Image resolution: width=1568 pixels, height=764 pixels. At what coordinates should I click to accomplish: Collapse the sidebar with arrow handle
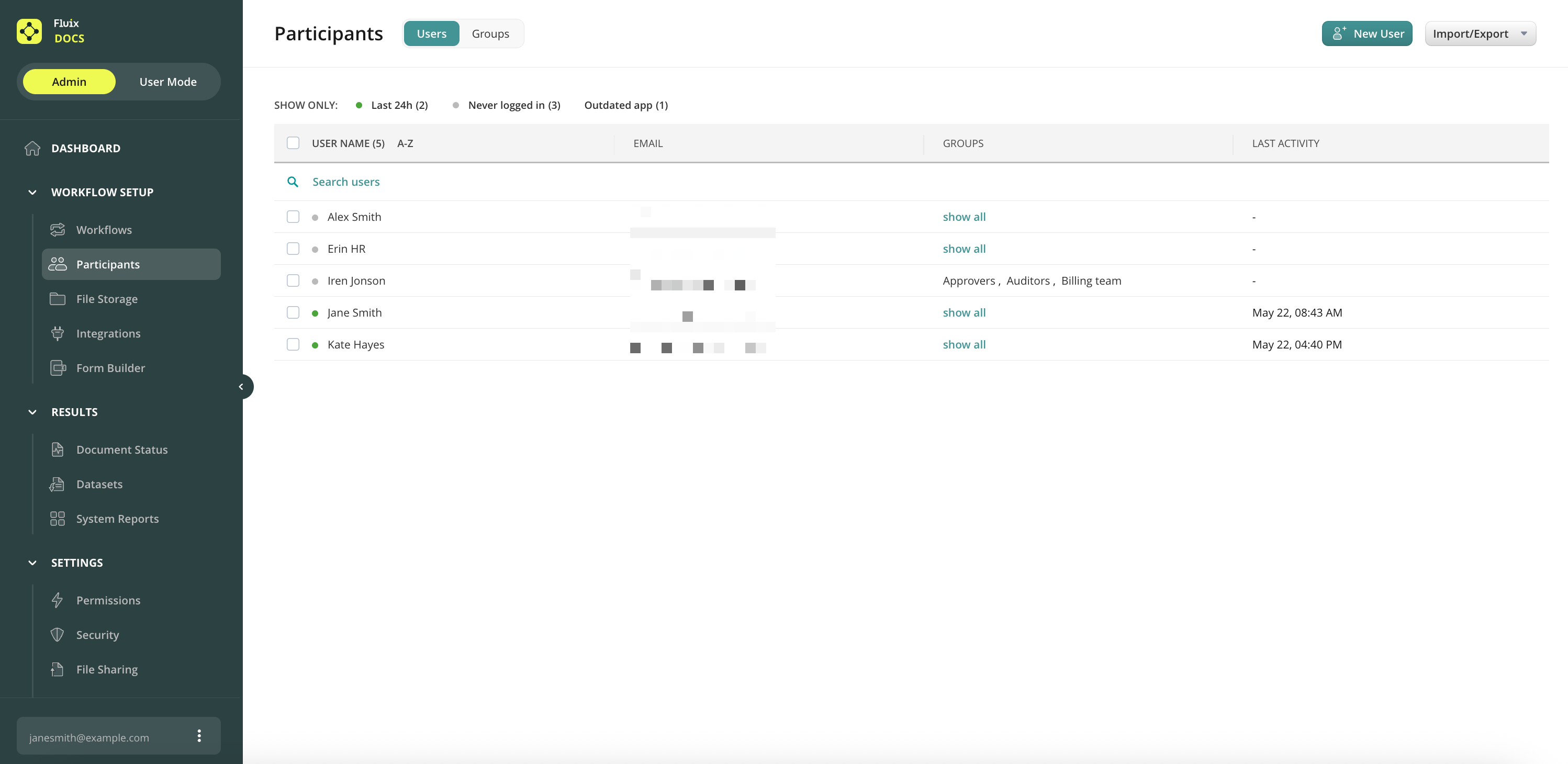click(242, 387)
